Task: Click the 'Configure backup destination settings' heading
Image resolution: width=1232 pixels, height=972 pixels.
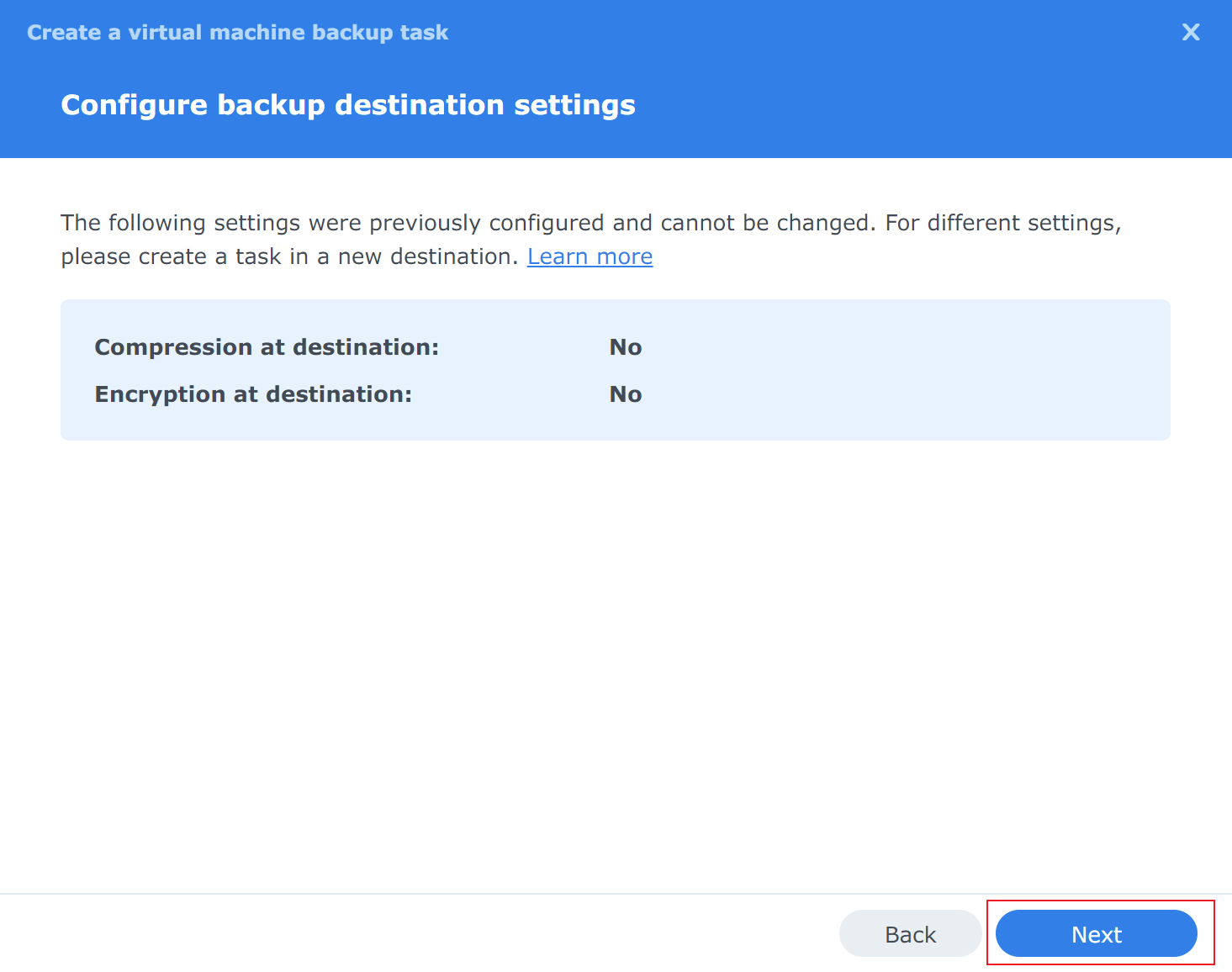Action: (x=347, y=105)
